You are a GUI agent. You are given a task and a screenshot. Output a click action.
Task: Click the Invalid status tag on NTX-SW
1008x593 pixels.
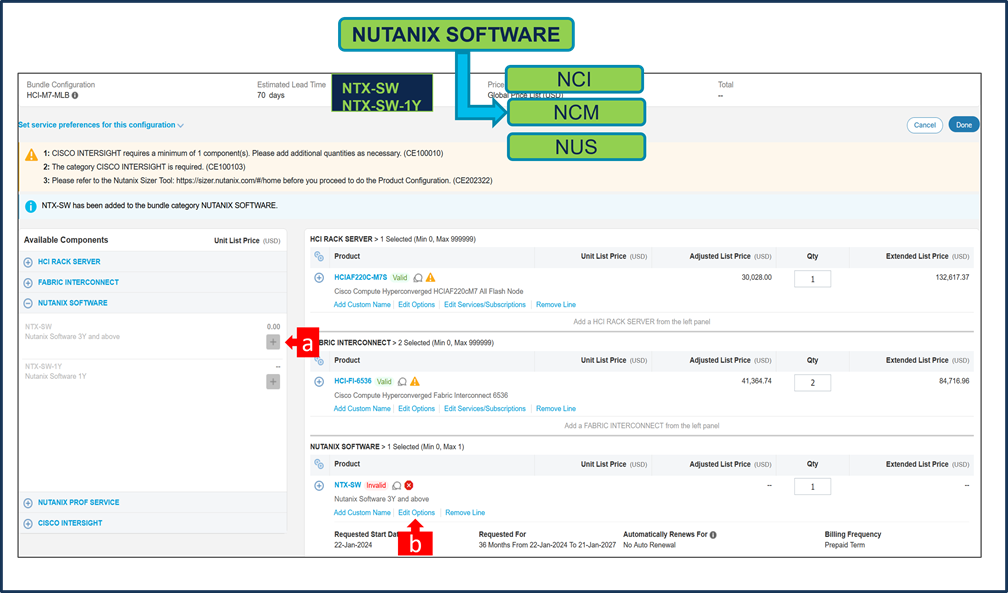376,486
